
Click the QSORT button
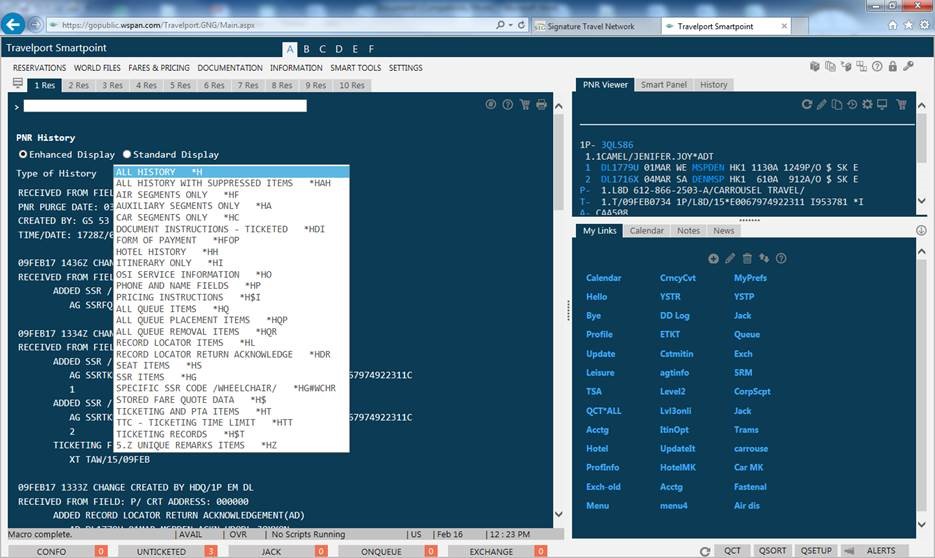click(x=772, y=551)
